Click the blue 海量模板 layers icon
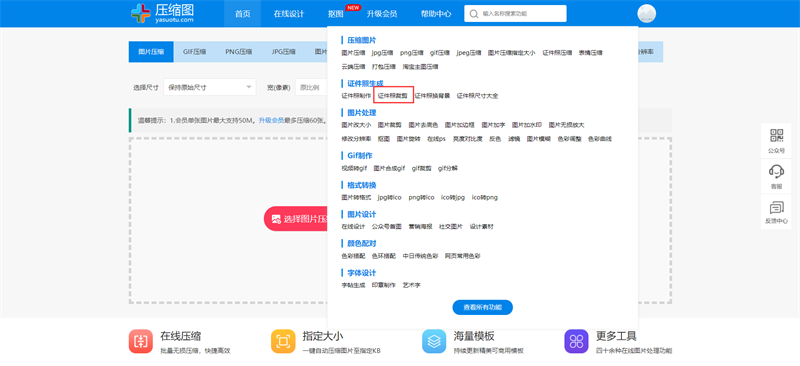 point(434,341)
